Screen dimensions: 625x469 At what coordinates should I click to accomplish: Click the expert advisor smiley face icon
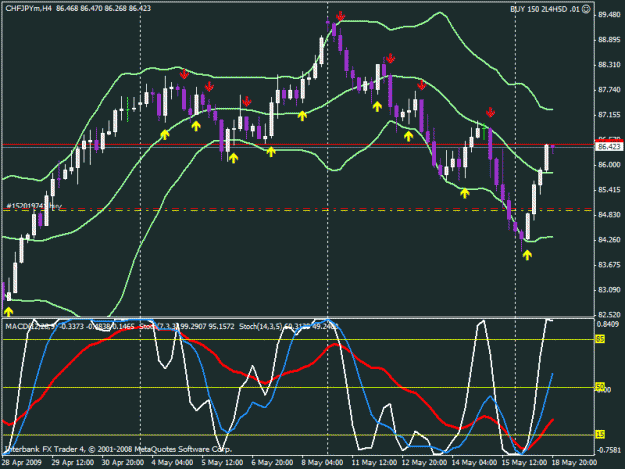(586, 9)
